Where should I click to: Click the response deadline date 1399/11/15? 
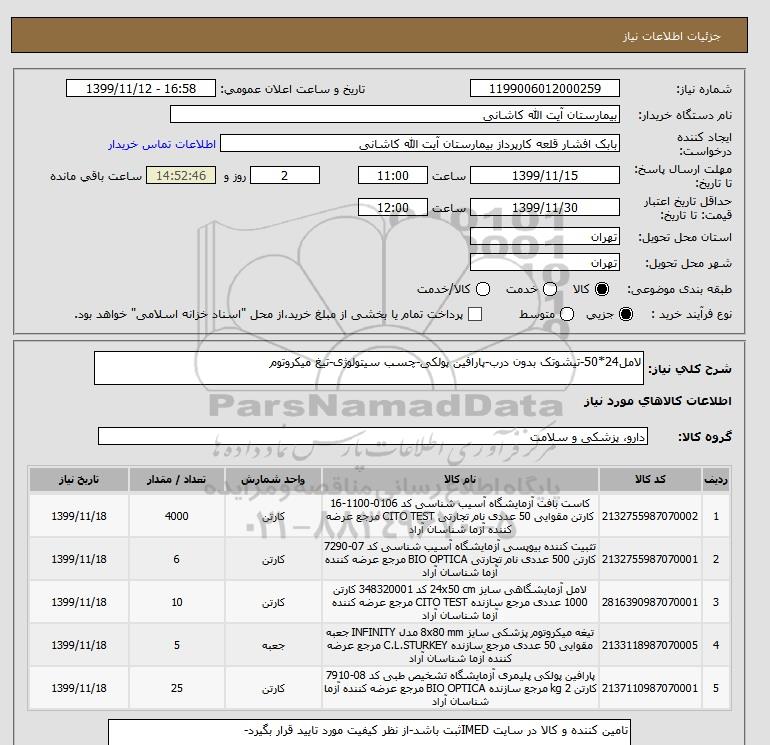tap(545, 175)
